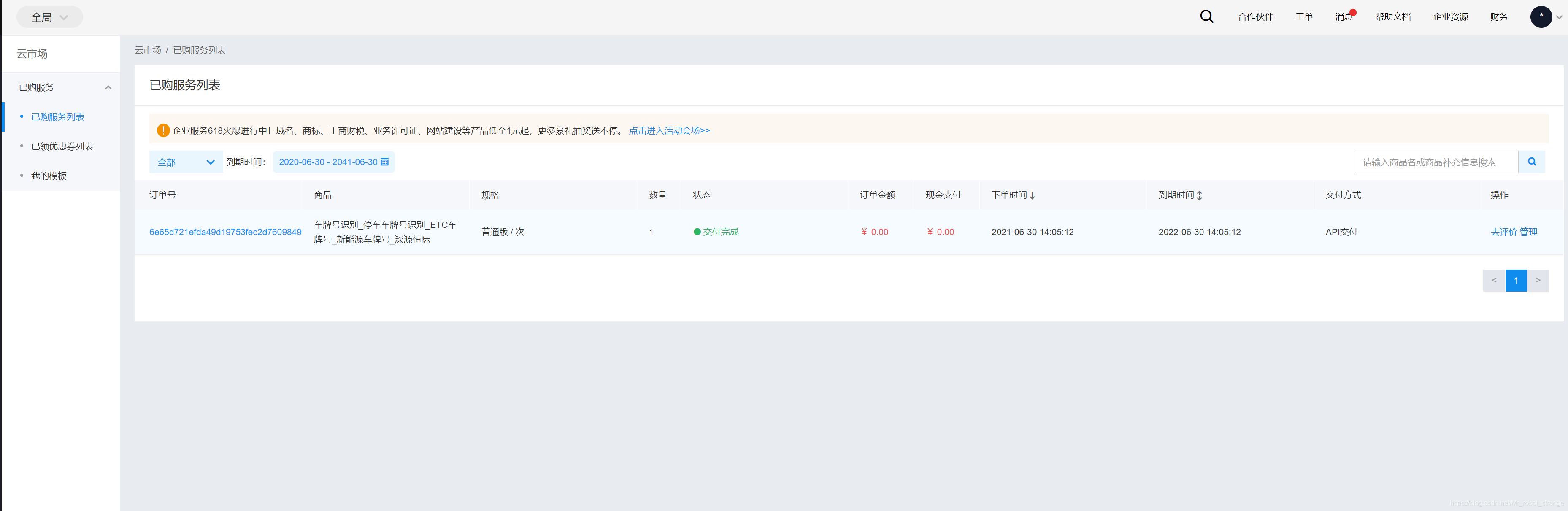Screen dimensions: 1568x511
Task: Expand the 全部 filter dropdown
Action: pos(186,162)
